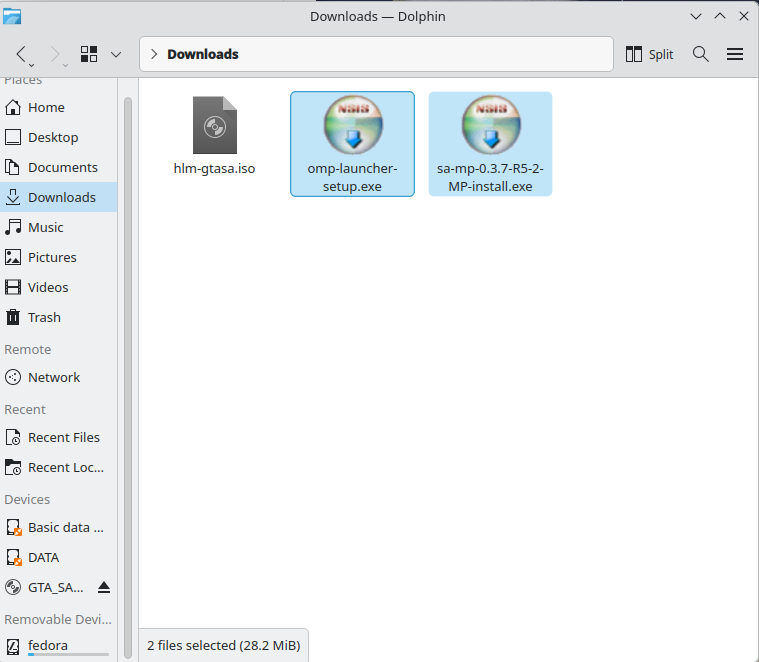The width and height of the screenshot is (759, 662).
Task: Open the view mode dropdown arrow
Action: (116, 54)
